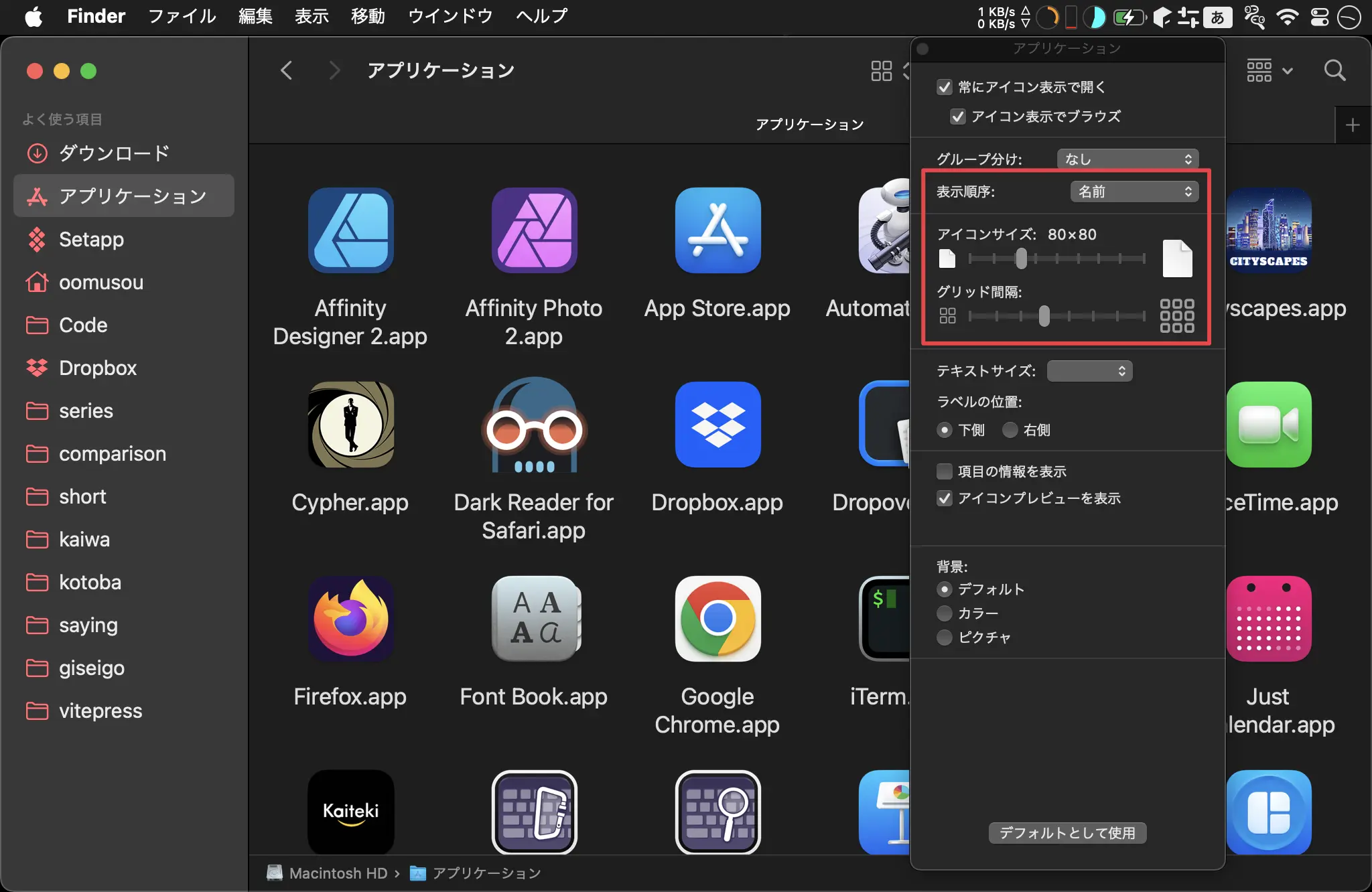Select the Just Calendar pink app icon

[1268, 619]
